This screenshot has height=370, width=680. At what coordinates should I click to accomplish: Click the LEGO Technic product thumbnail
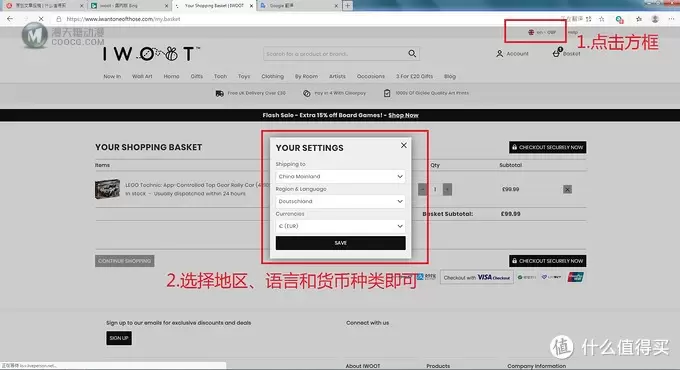[x=107, y=189]
